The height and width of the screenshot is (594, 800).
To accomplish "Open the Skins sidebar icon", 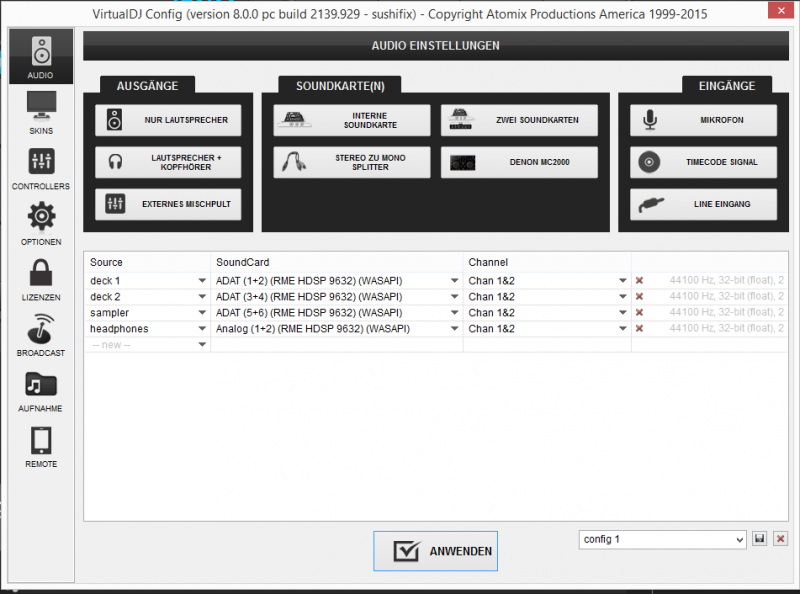I will pyautogui.click(x=41, y=113).
